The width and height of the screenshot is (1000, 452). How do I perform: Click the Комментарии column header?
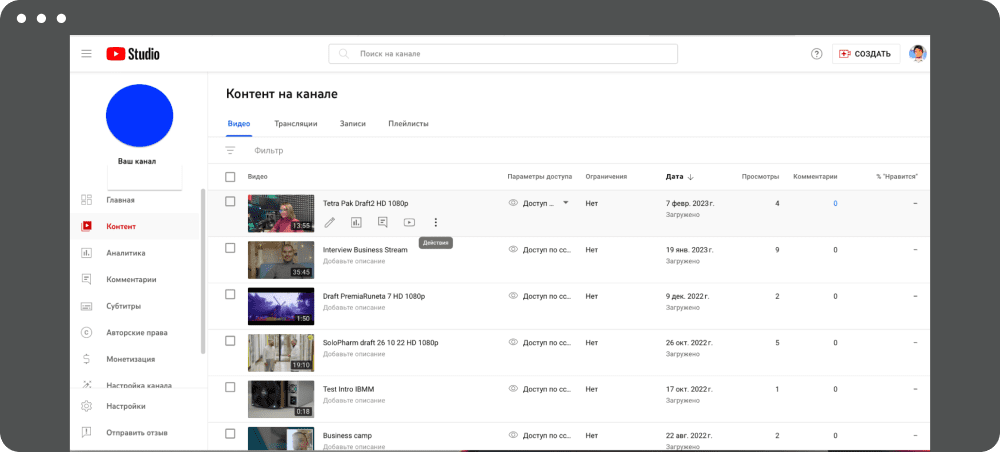point(815,177)
